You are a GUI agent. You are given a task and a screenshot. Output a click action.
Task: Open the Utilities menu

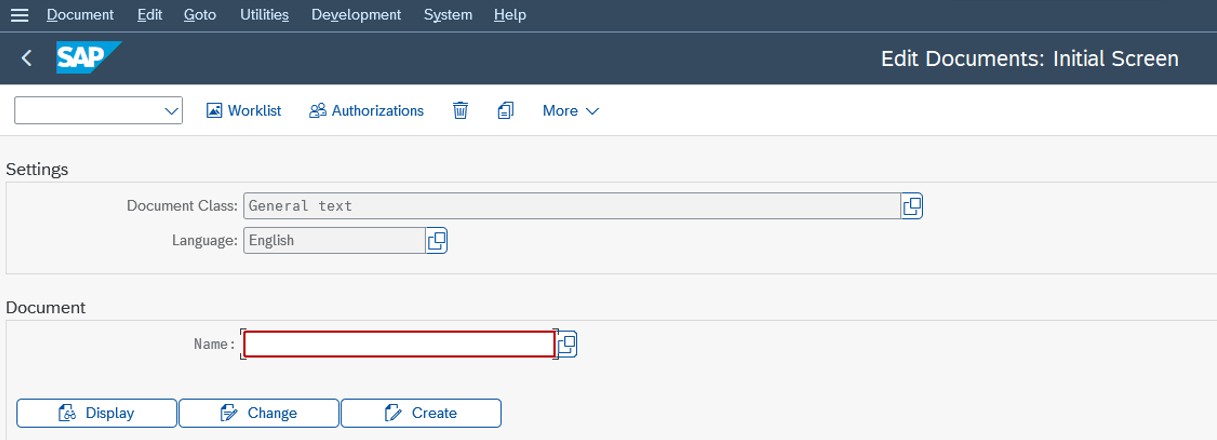(265, 15)
